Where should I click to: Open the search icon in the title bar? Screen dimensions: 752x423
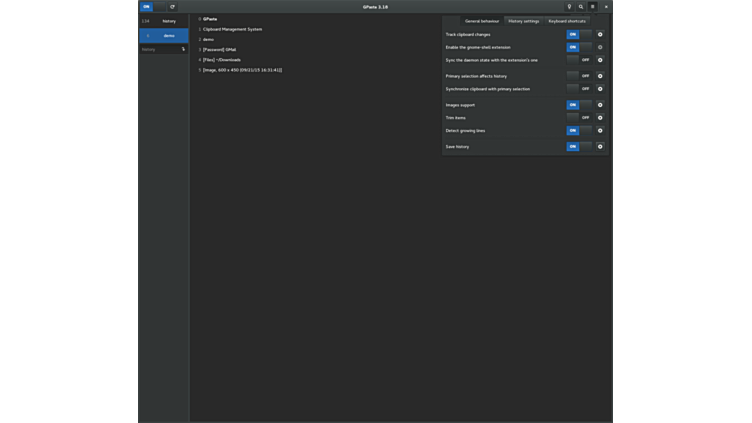581,7
